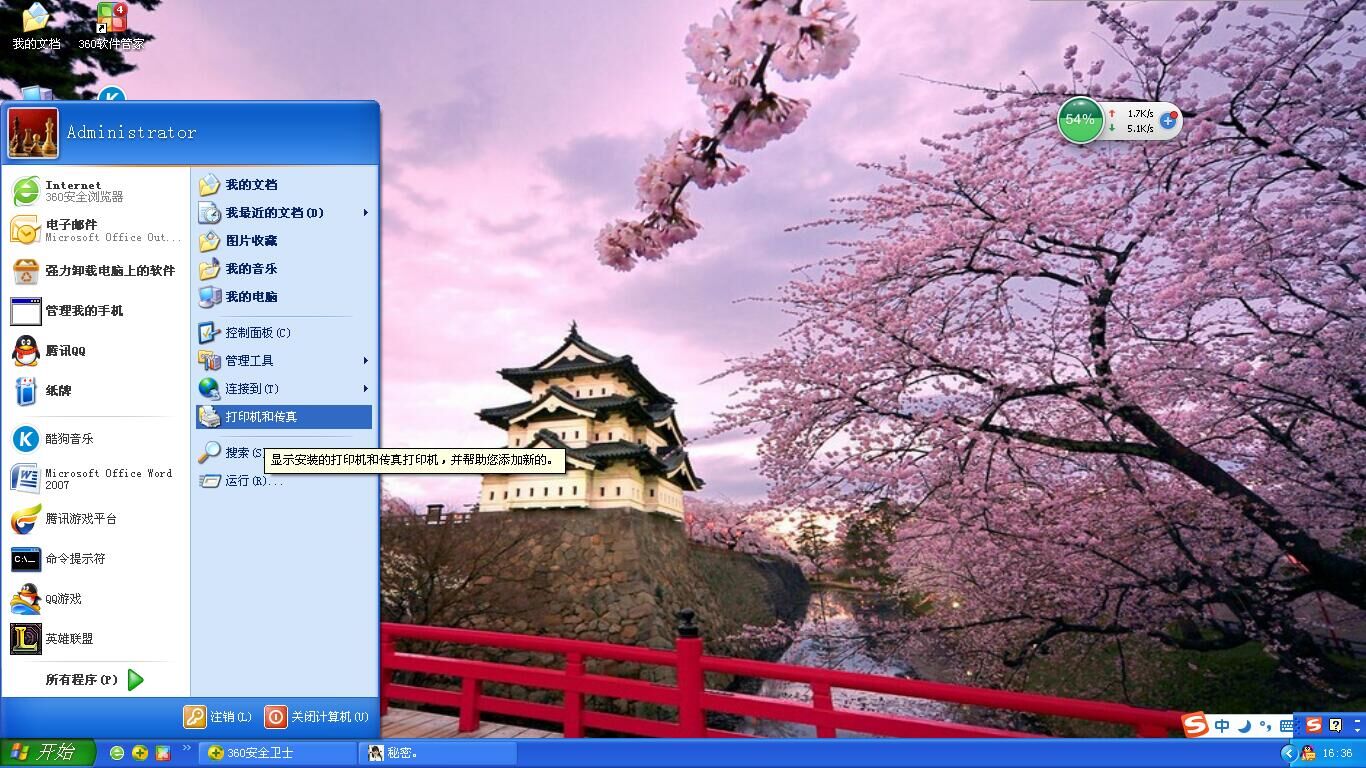Launch 英雄联盟 League of Legends
Viewport: 1366px width, 768px height.
(x=96, y=639)
